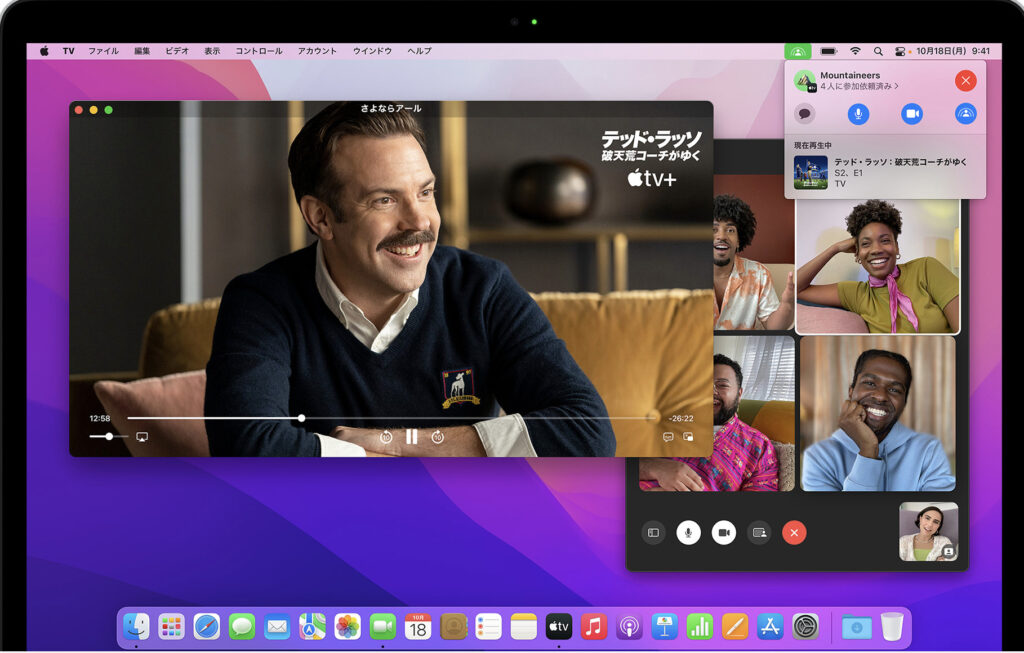This screenshot has width=1024, height=653.
Task: Open Mail from the Dock
Action: [x=277, y=627]
